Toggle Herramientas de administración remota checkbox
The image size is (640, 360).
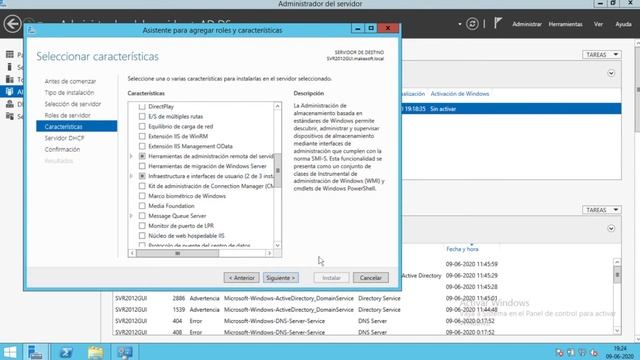[x=142, y=156]
